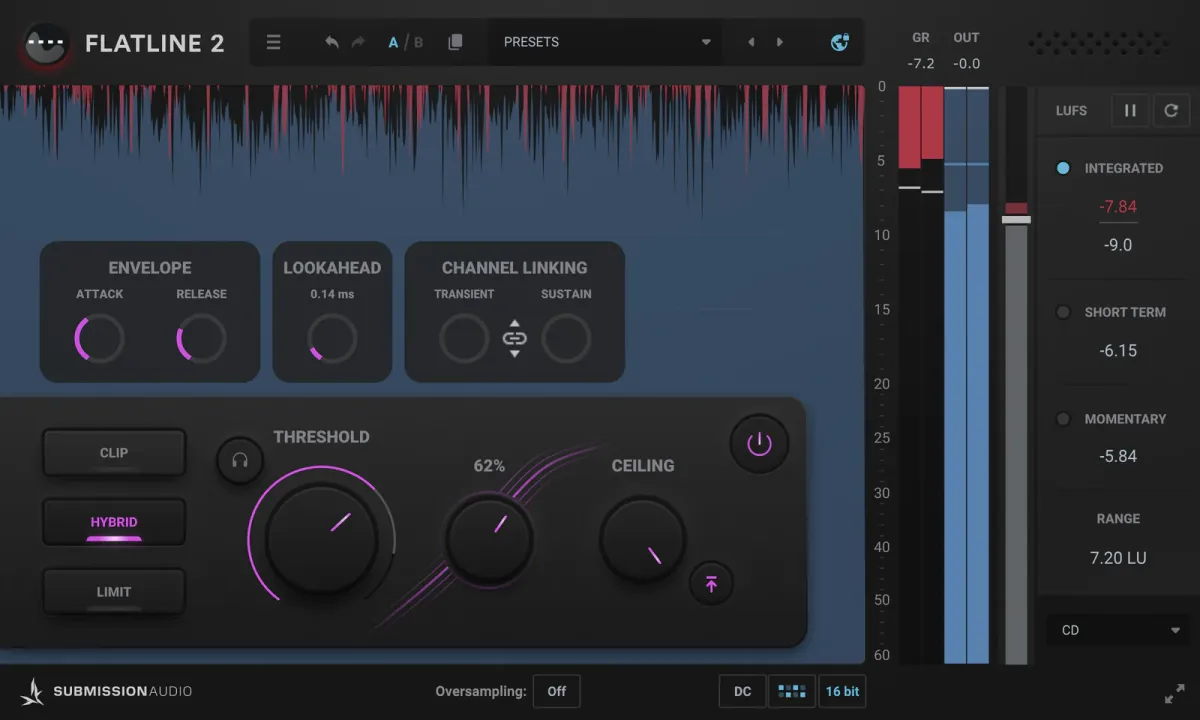Toggle the ceiling true peak arrow button
1200x720 pixels.
pyautogui.click(x=711, y=584)
